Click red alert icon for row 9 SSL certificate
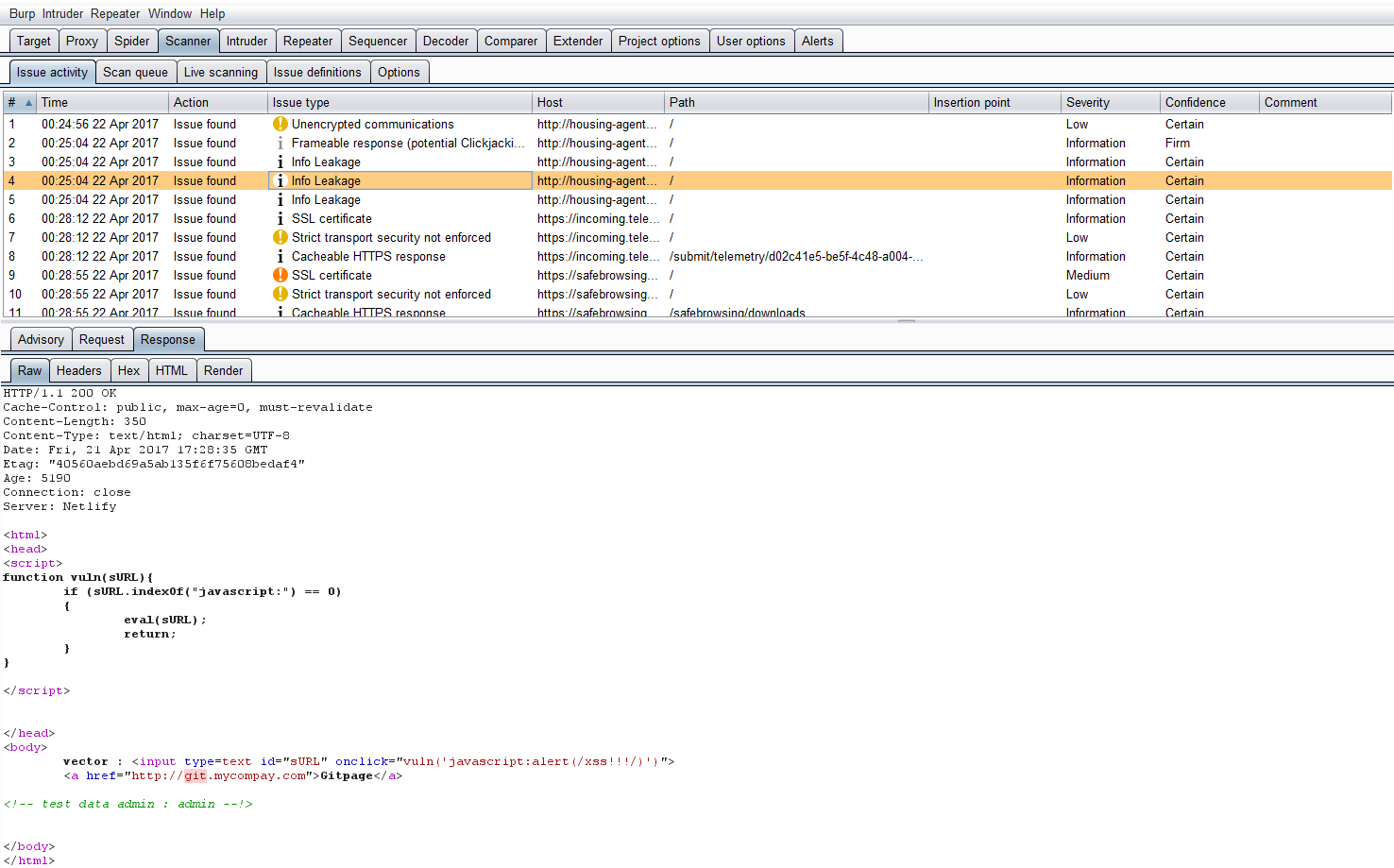This screenshot has width=1394, height=868. pos(280,275)
